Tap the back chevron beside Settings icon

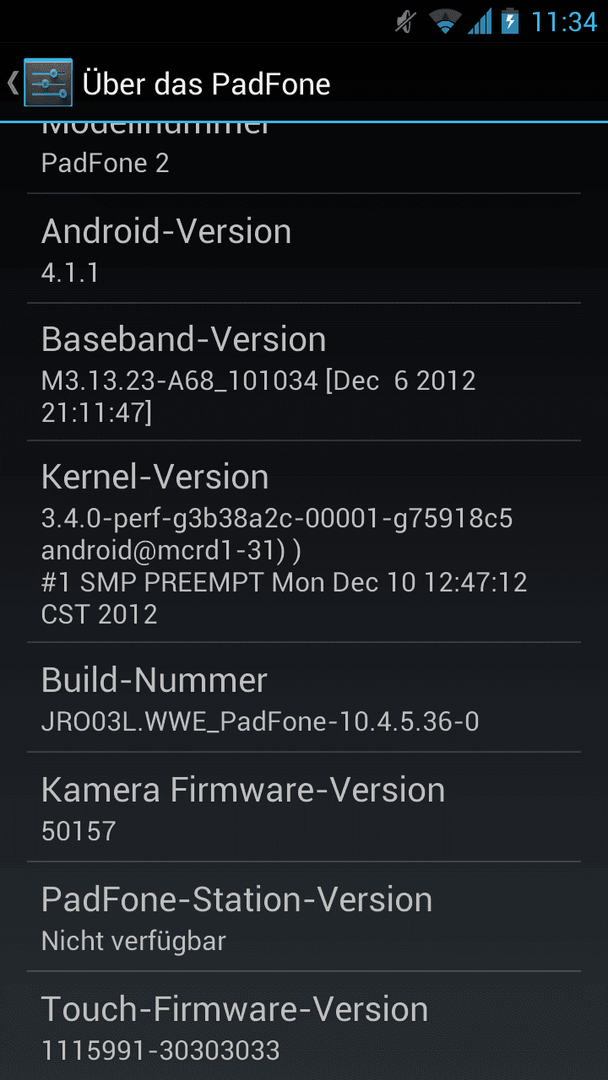click(12, 83)
